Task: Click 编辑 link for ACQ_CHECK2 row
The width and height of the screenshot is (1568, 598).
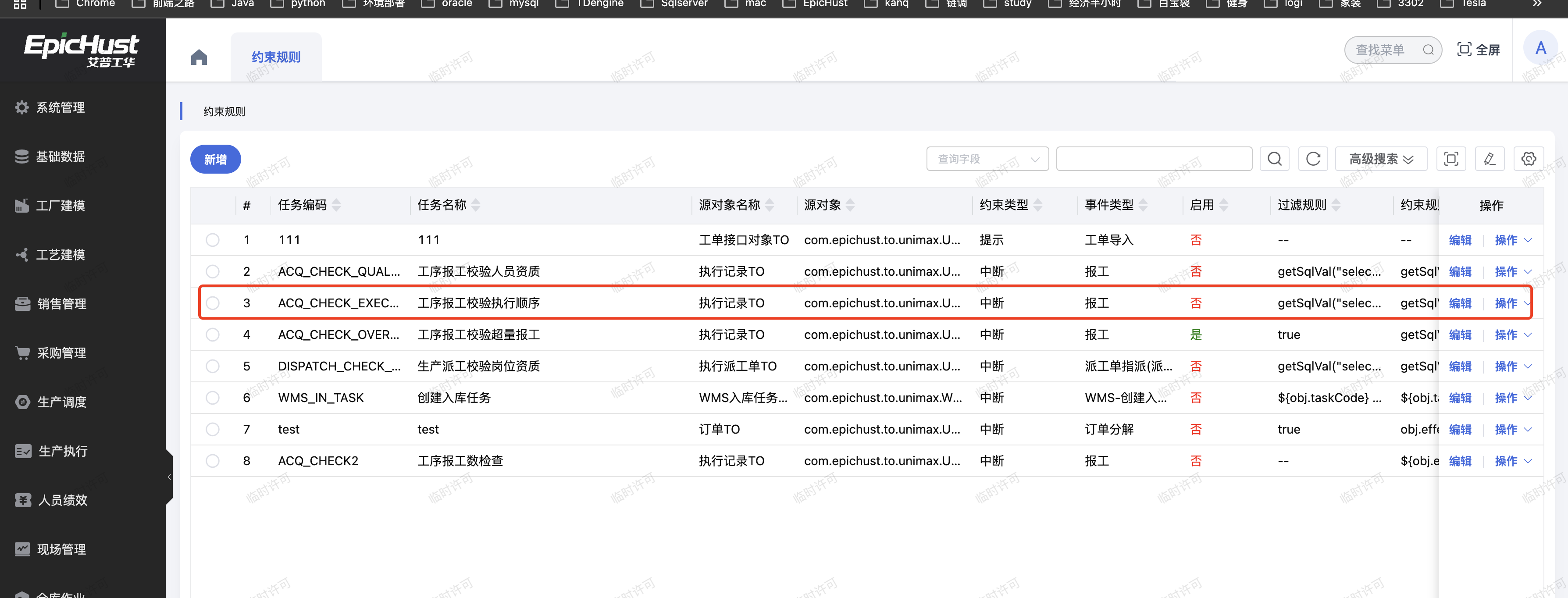Action: [x=1459, y=461]
